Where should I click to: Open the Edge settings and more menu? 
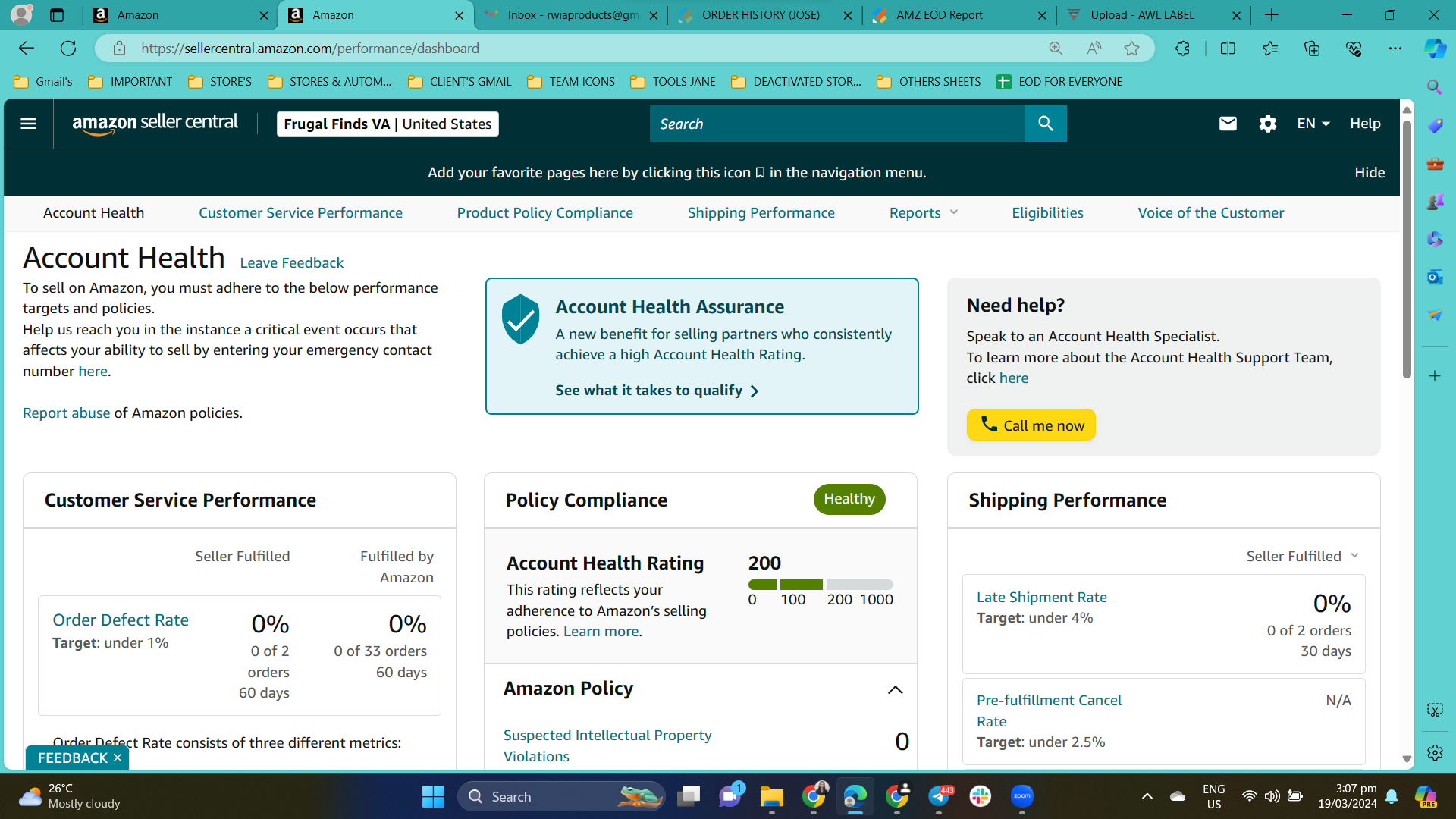(1395, 49)
